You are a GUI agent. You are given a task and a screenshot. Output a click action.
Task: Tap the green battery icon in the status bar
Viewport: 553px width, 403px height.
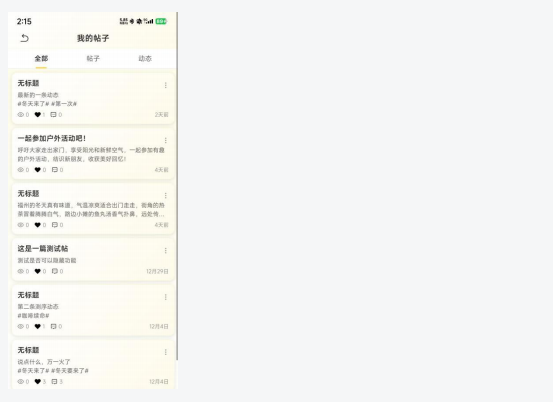(161, 21)
